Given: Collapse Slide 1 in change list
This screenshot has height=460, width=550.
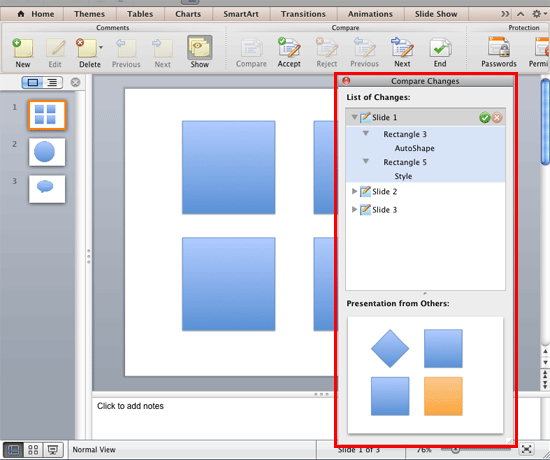Looking at the screenshot, I should 354,117.
